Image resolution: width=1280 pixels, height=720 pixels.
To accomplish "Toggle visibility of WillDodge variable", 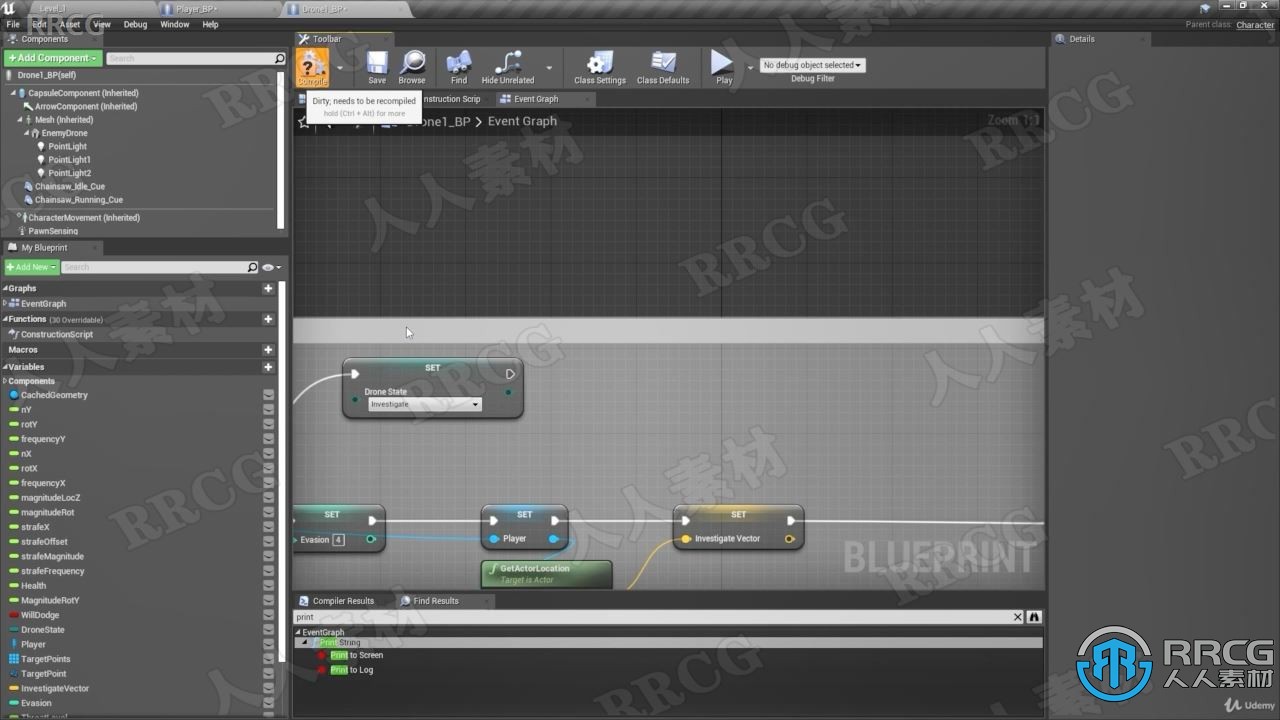I will click(268, 615).
